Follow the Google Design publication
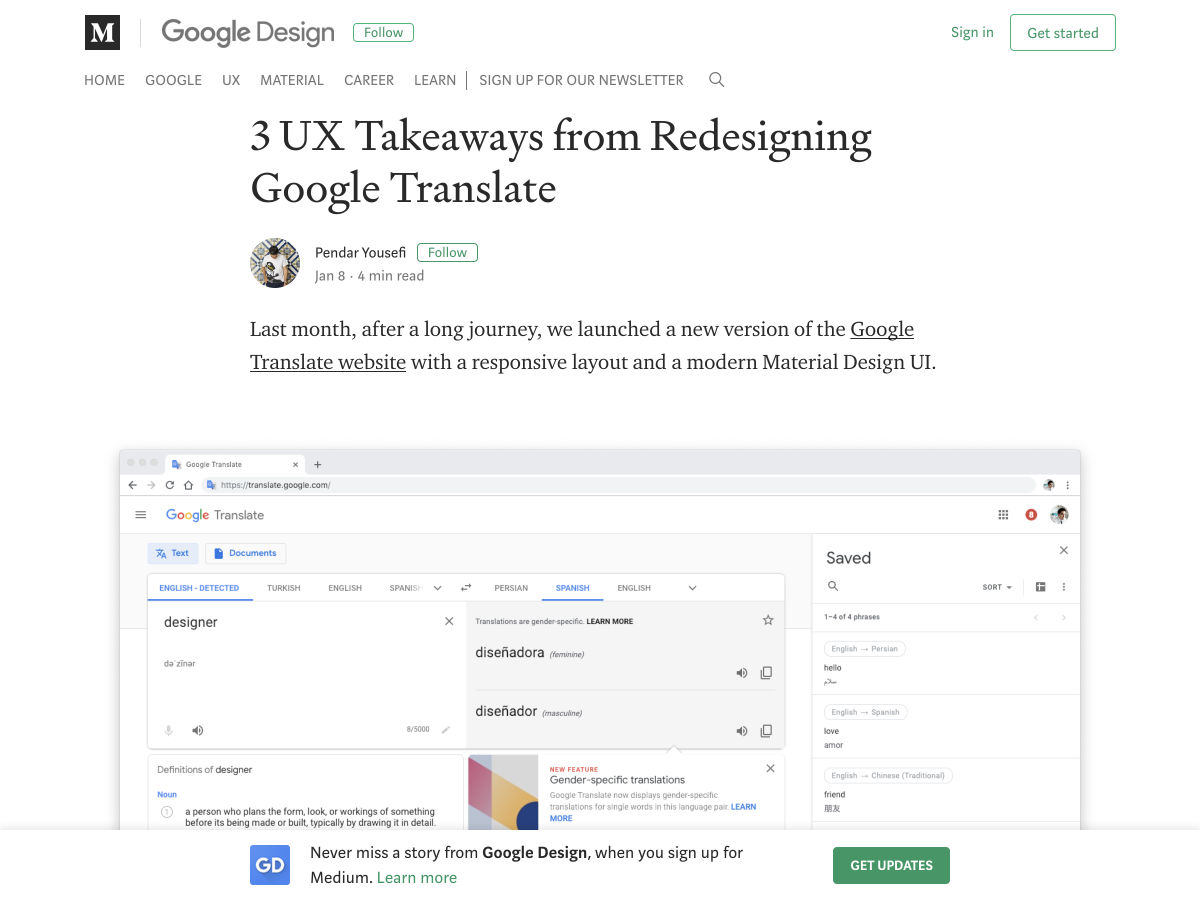Screen dimensions: 1200x900 click(383, 33)
